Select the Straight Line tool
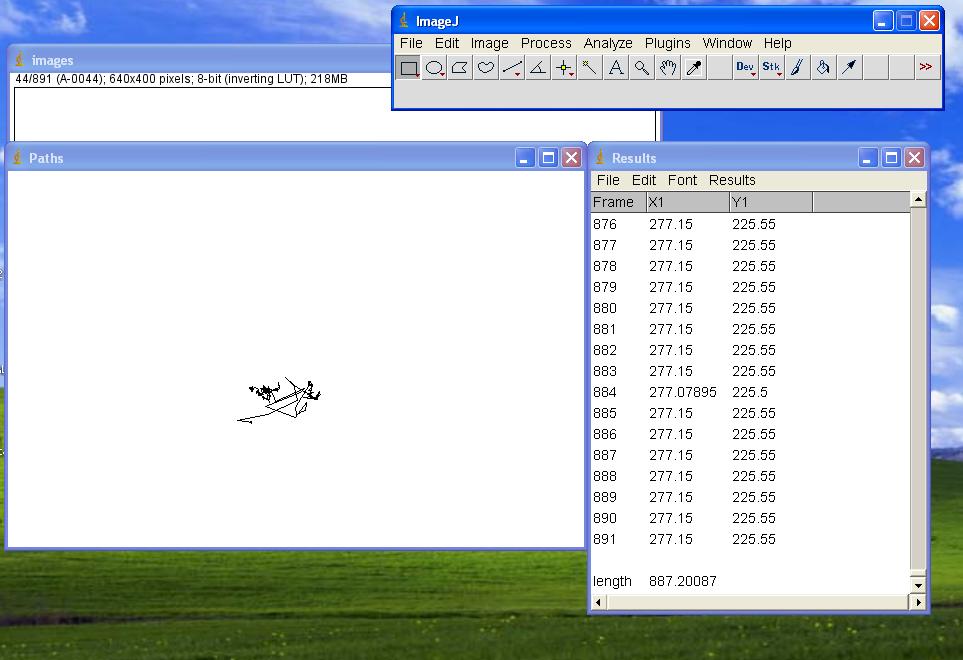Viewport: 963px width, 660px height. coord(512,68)
